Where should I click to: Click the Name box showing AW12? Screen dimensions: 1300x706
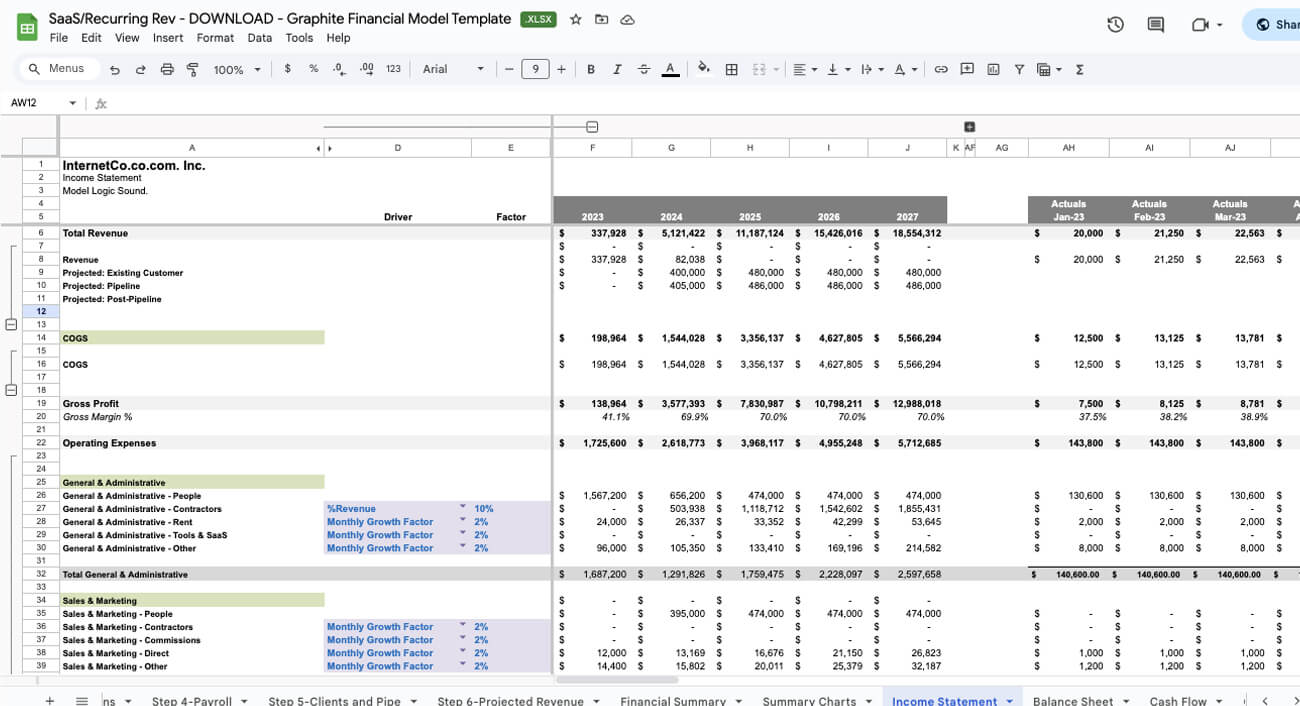click(x=43, y=103)
